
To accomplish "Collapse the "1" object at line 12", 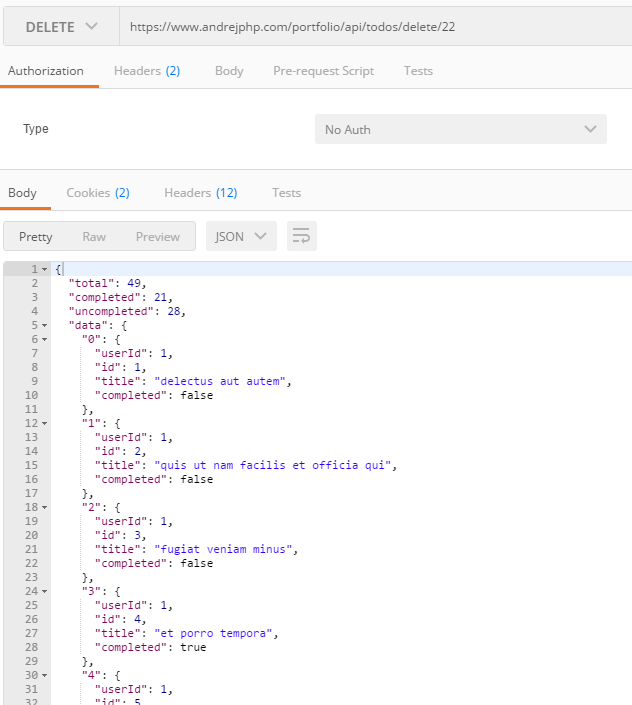I will click(x=45, y=423).
